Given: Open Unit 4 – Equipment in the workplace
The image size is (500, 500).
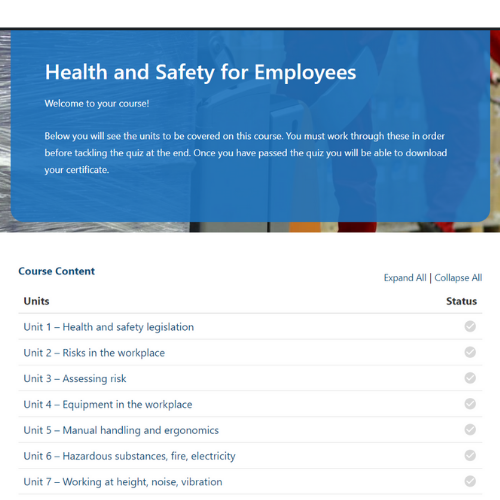Looking at the screenshot, I should [x=108, y=404].
